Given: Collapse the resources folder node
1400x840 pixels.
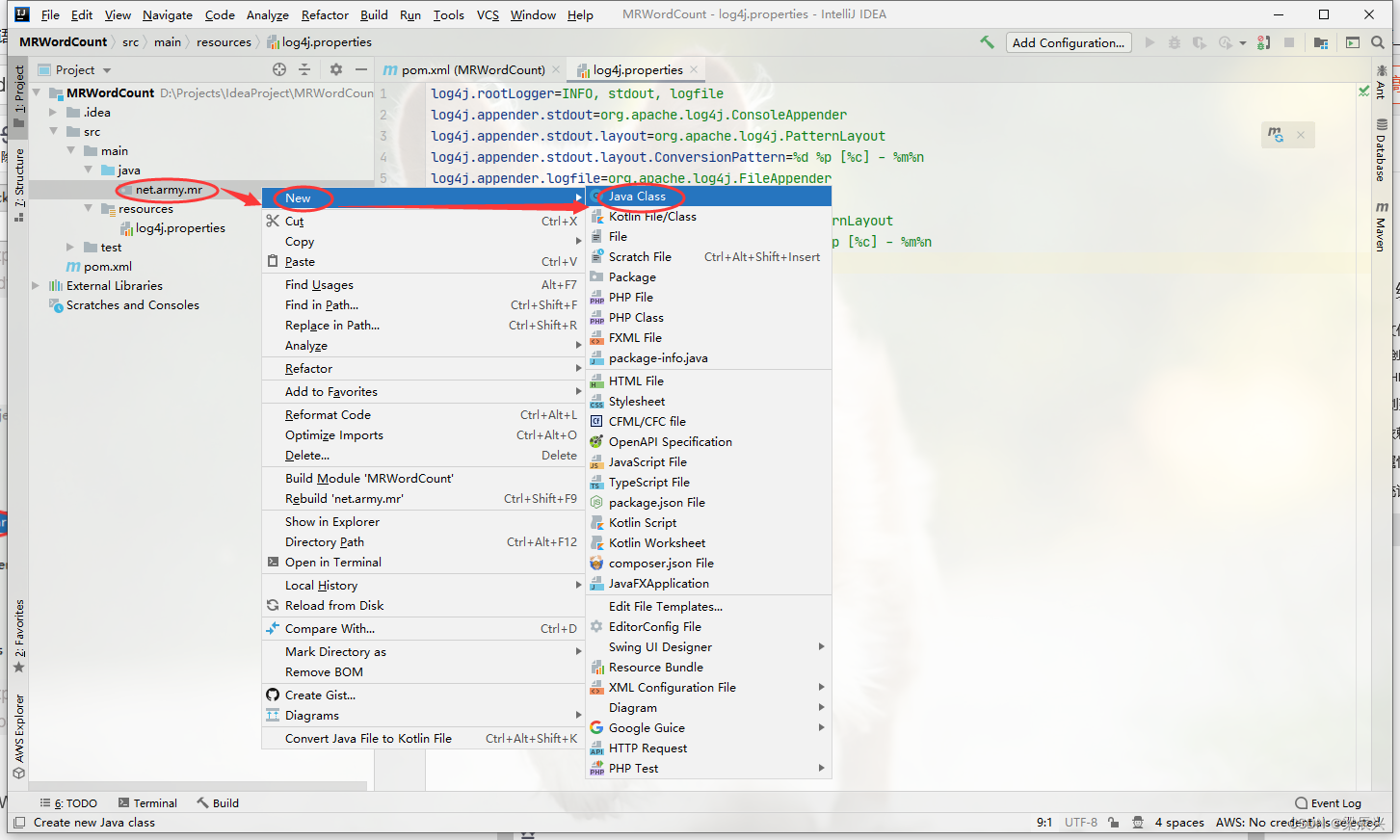Looking at the screenshot, I should tap(89, 208).
